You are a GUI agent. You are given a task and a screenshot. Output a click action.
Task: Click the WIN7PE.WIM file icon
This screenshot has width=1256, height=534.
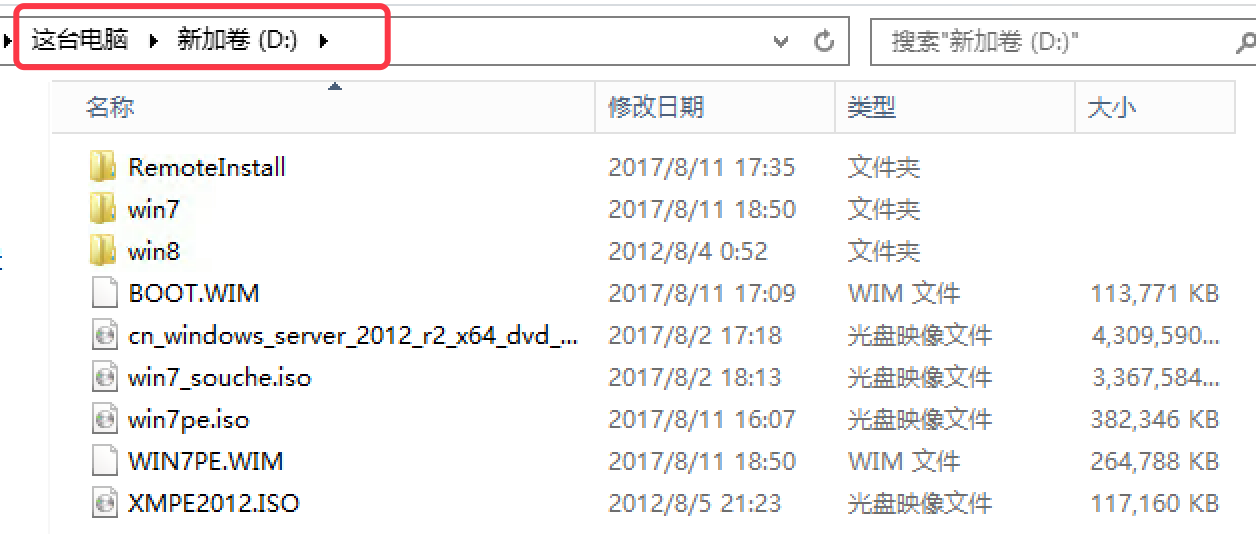[x=104, y=461]
